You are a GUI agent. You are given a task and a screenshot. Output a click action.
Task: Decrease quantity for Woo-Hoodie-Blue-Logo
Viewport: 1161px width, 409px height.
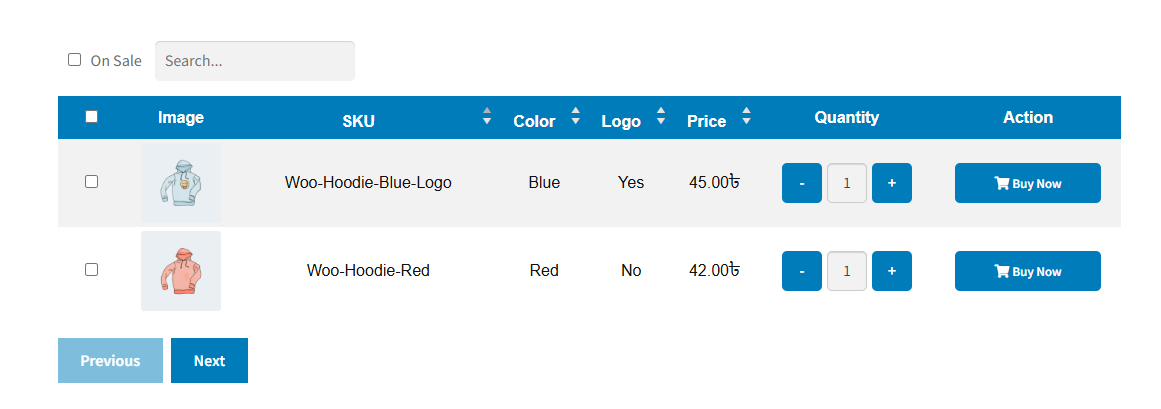801,183
